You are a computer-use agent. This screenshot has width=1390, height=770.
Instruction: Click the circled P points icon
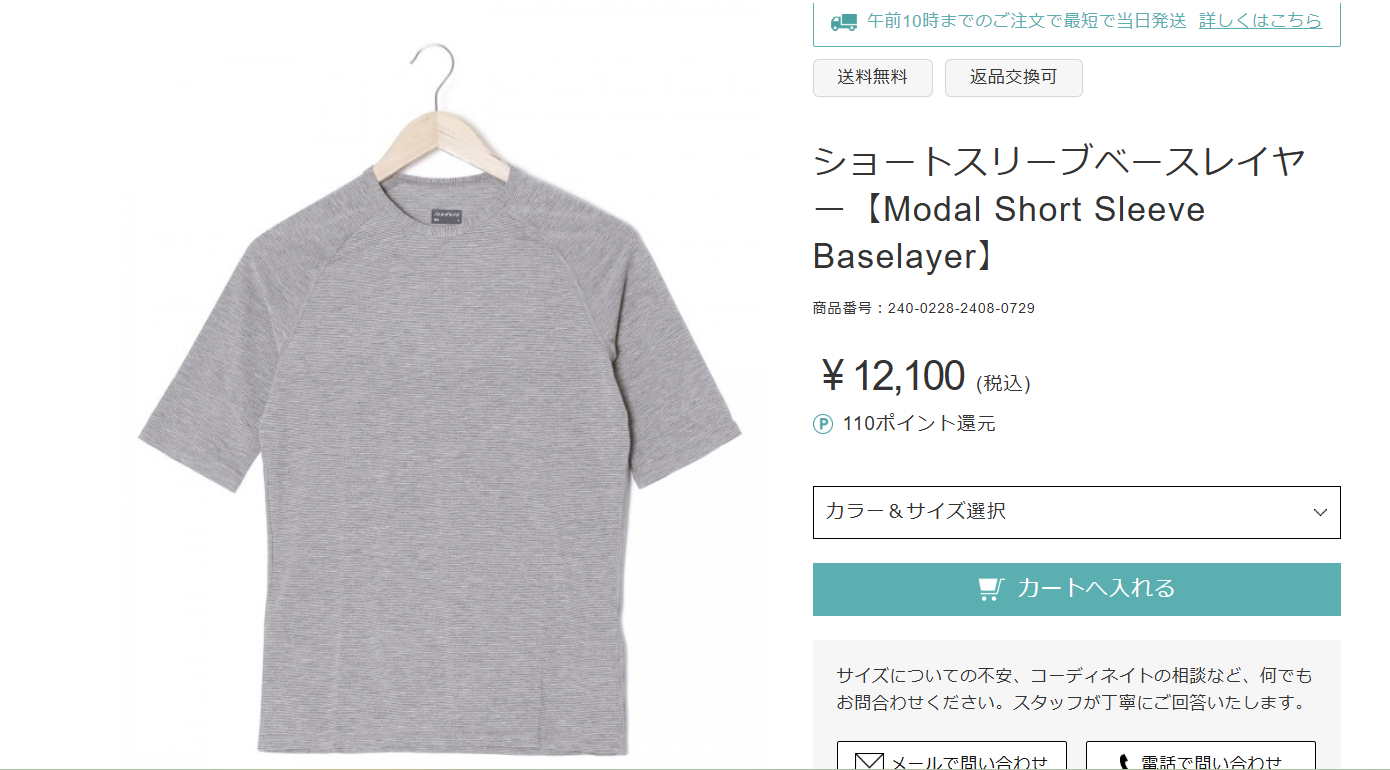tap(823, 424)
